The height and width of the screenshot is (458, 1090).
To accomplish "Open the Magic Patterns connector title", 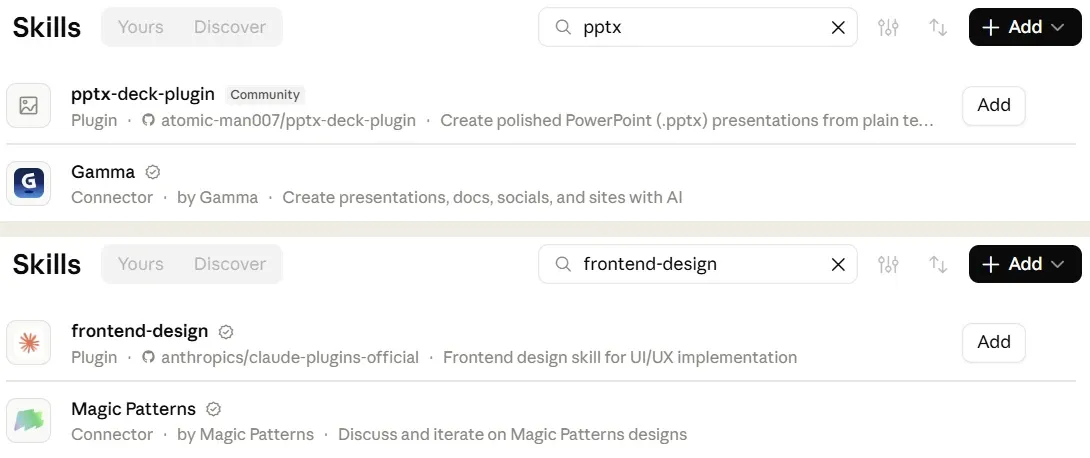I will [x=133, y=409].
